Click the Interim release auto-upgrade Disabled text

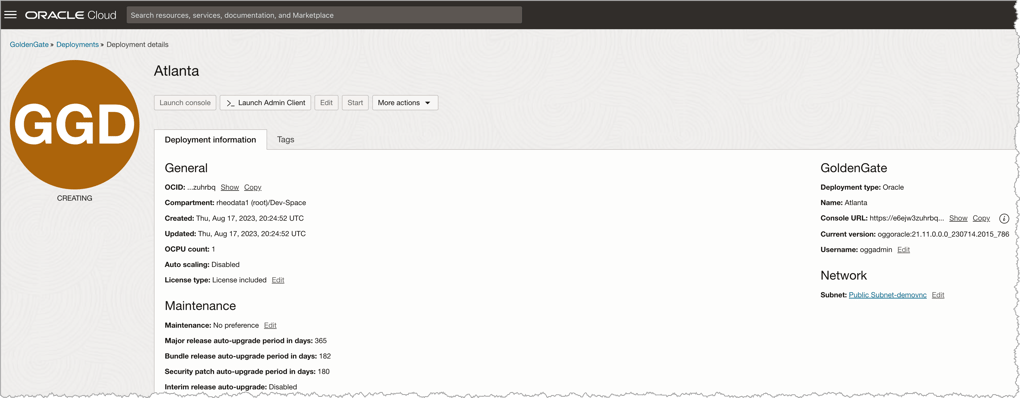[x=283, y=387]
